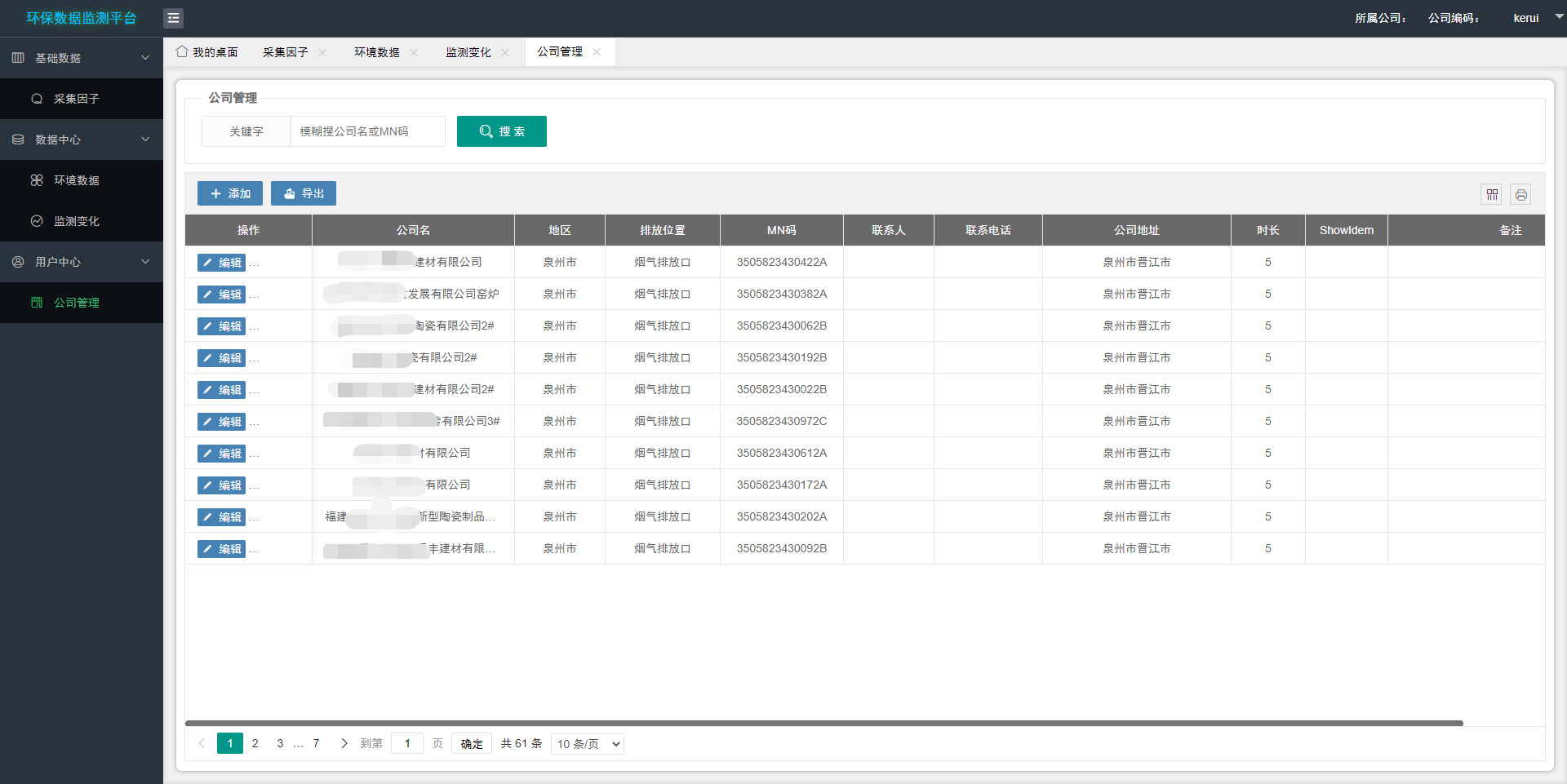Image resolution: width=1567 pixels, height=784 pixels.
Task: Open the 10 条/页 page size dropdown
Action: [x=588, y=744]
